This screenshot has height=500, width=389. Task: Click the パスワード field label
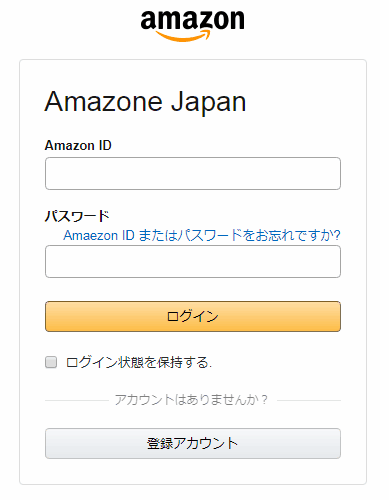click(x=77, y=216)
